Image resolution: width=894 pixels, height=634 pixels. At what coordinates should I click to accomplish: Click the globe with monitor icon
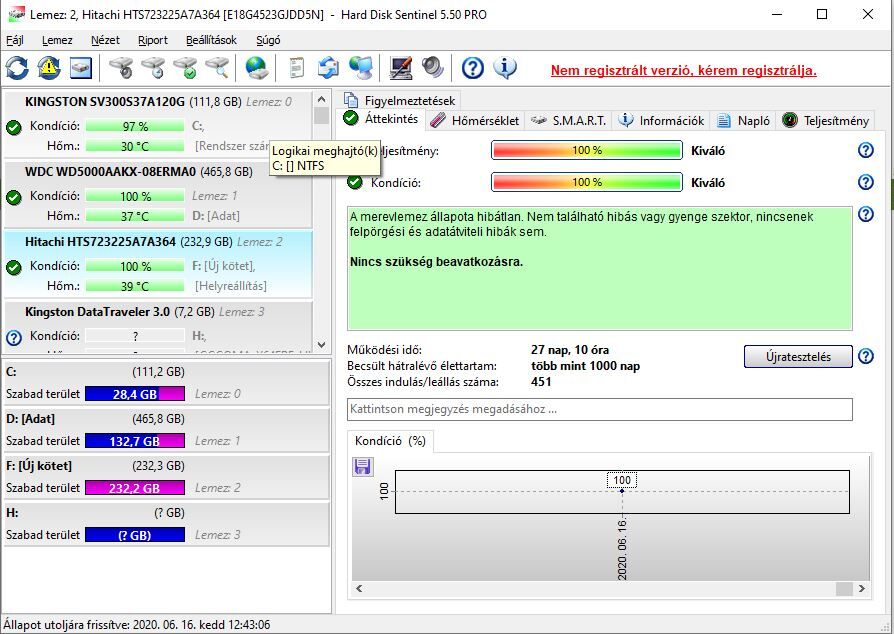coord(361,68)
